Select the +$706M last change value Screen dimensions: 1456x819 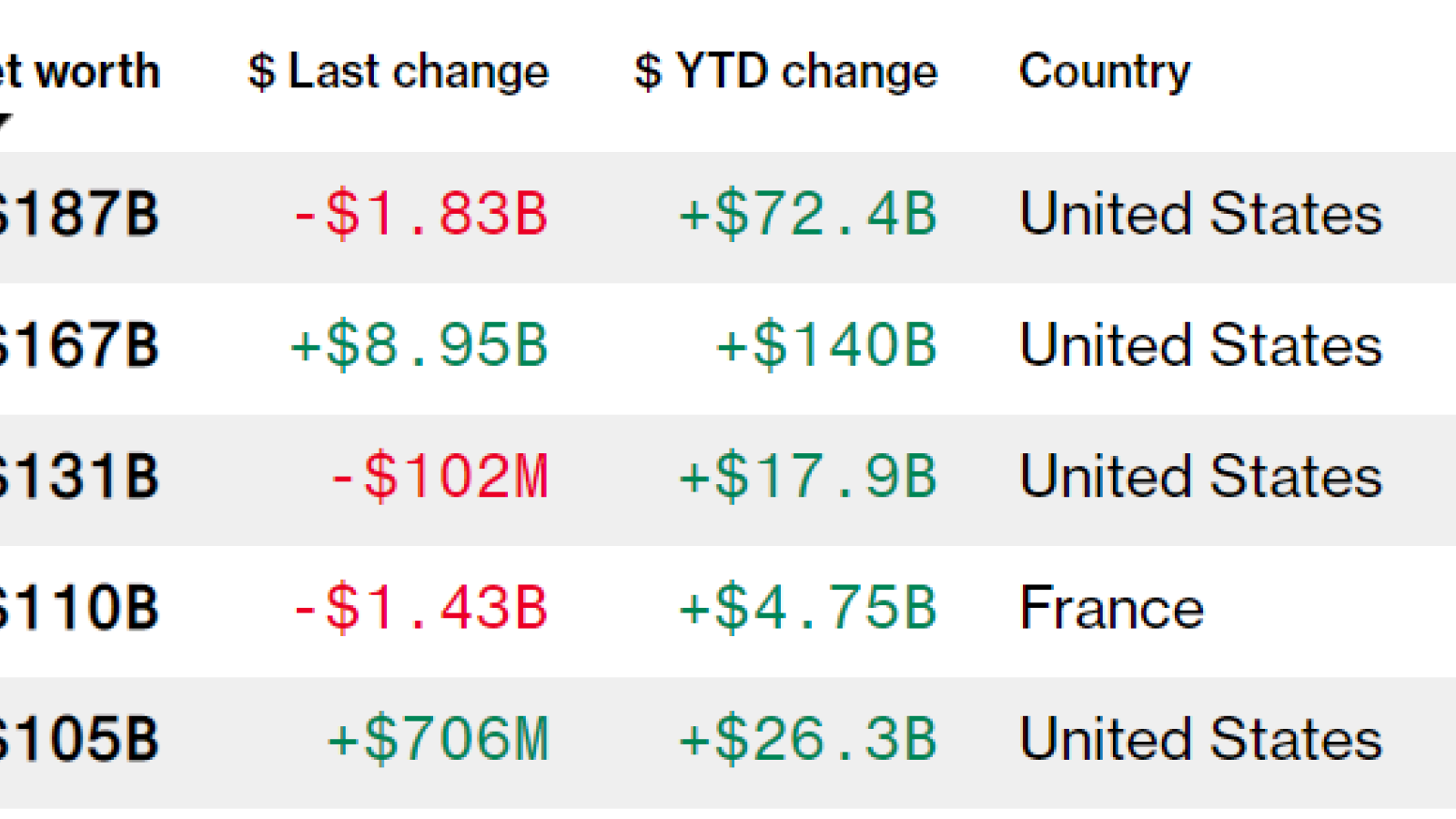439,739
